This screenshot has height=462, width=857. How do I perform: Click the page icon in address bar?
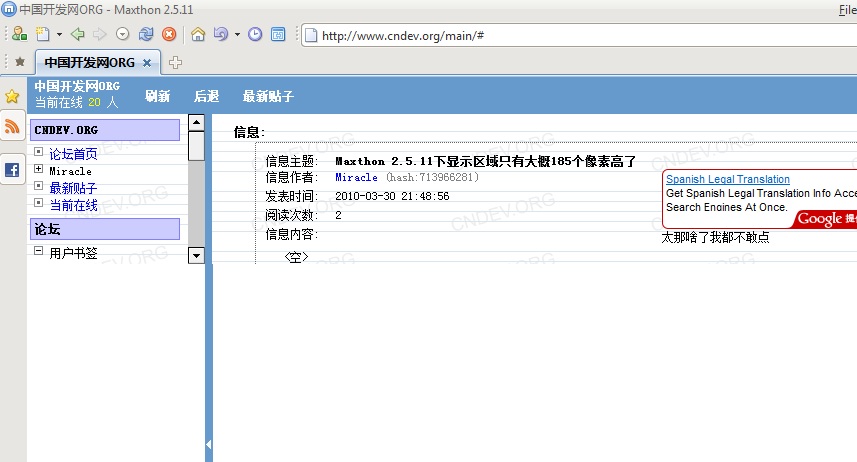pos(311,36)
